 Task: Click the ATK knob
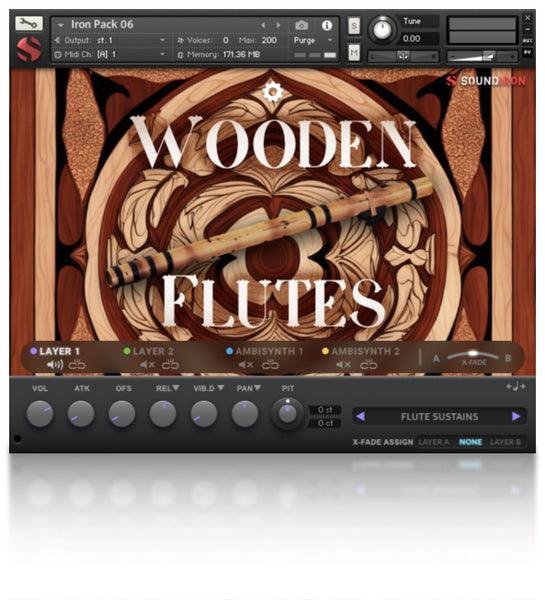pyautogui.click(x=81, y=414)
